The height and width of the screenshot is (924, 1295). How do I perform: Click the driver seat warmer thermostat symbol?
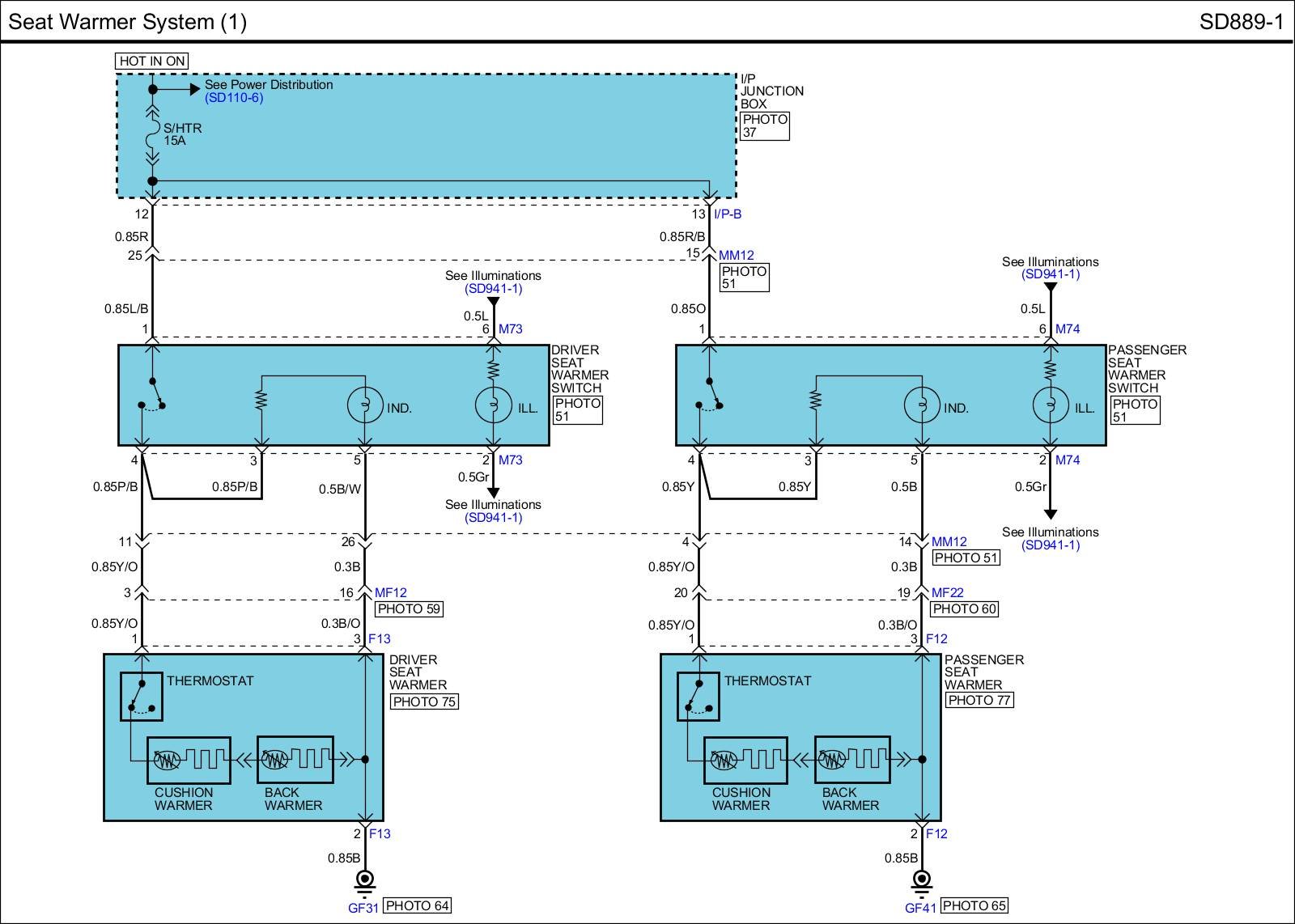pos(142,696)
